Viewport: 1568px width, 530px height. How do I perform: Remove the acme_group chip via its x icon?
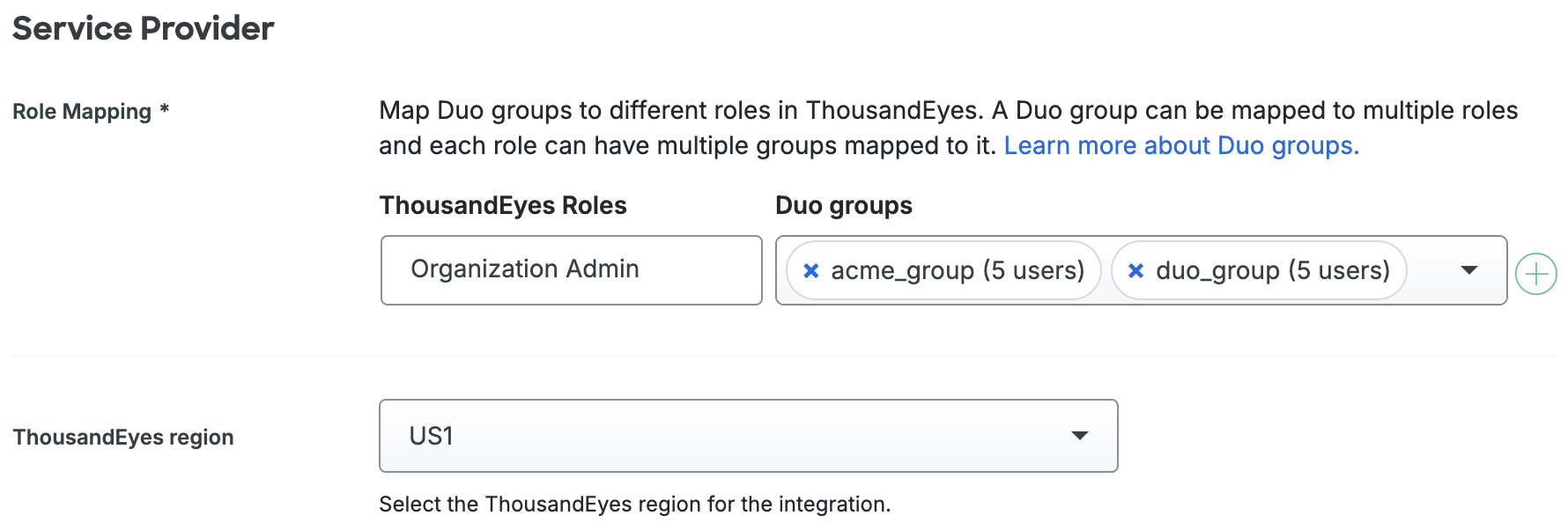click(810, 270)
